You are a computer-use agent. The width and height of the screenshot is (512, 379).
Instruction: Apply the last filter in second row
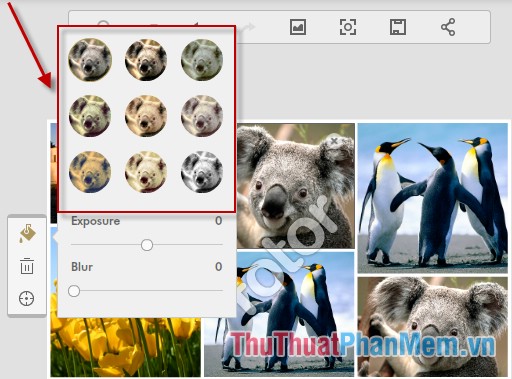(202, 116)
